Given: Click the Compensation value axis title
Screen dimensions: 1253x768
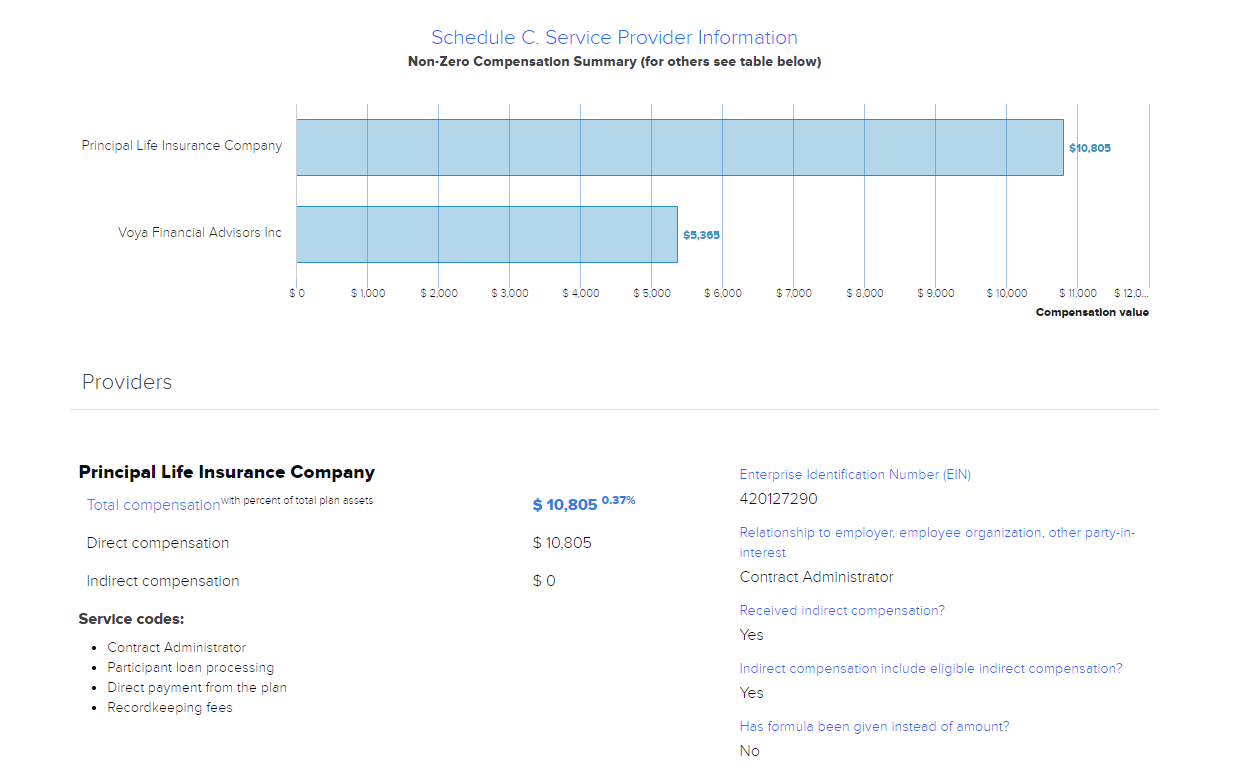Looking at the screenshot, I should 1092,313.
